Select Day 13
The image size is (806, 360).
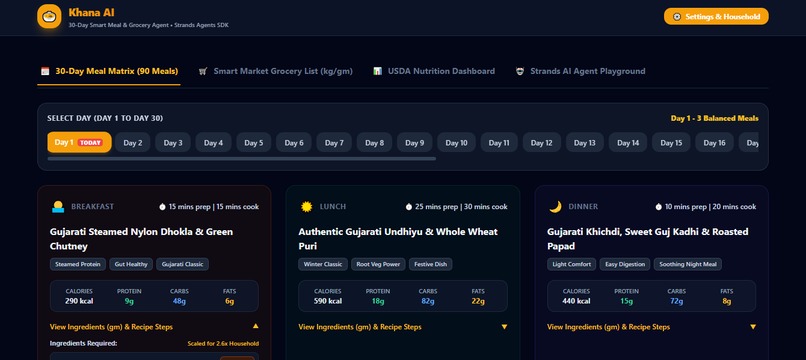tap(585, 142)
